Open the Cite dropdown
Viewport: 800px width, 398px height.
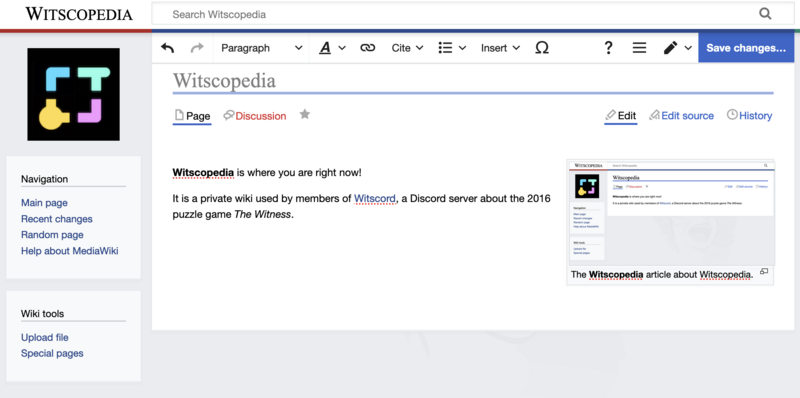coord(407,48)
